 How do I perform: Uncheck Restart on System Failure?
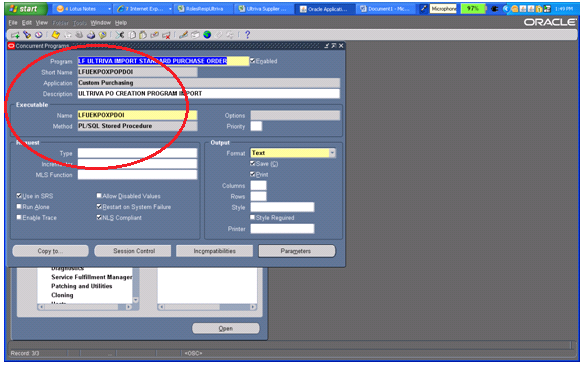point(99,206)
